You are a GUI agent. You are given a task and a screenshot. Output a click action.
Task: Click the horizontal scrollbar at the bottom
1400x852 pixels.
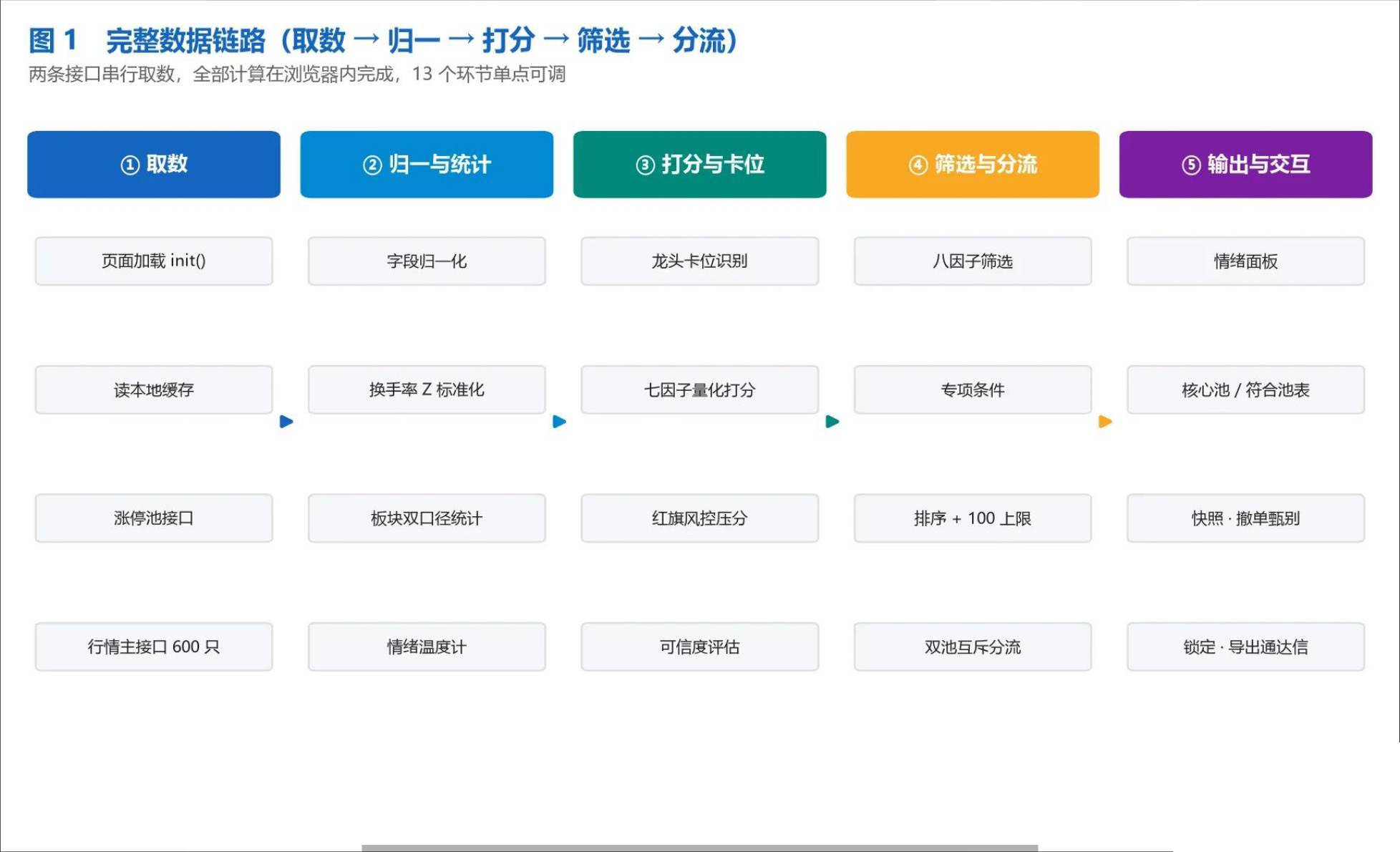pyautogui.click(x=699, y=848)
